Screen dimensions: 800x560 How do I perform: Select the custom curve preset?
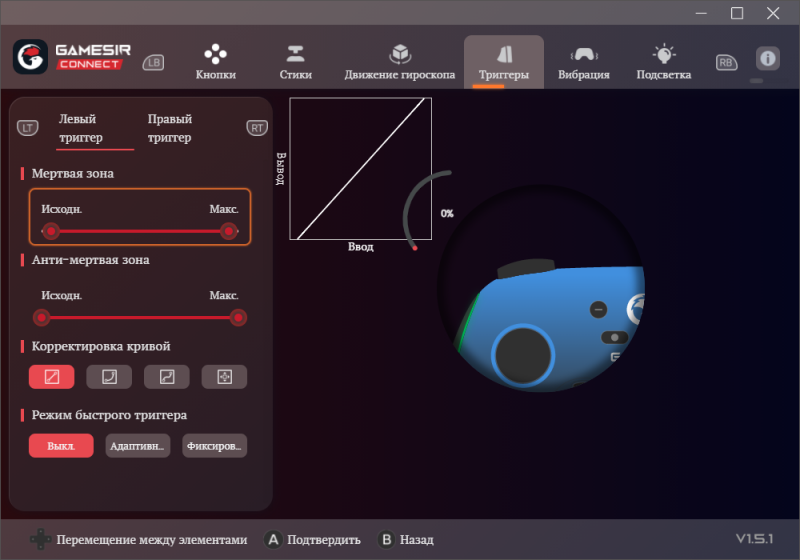click(x=224, y=377)
